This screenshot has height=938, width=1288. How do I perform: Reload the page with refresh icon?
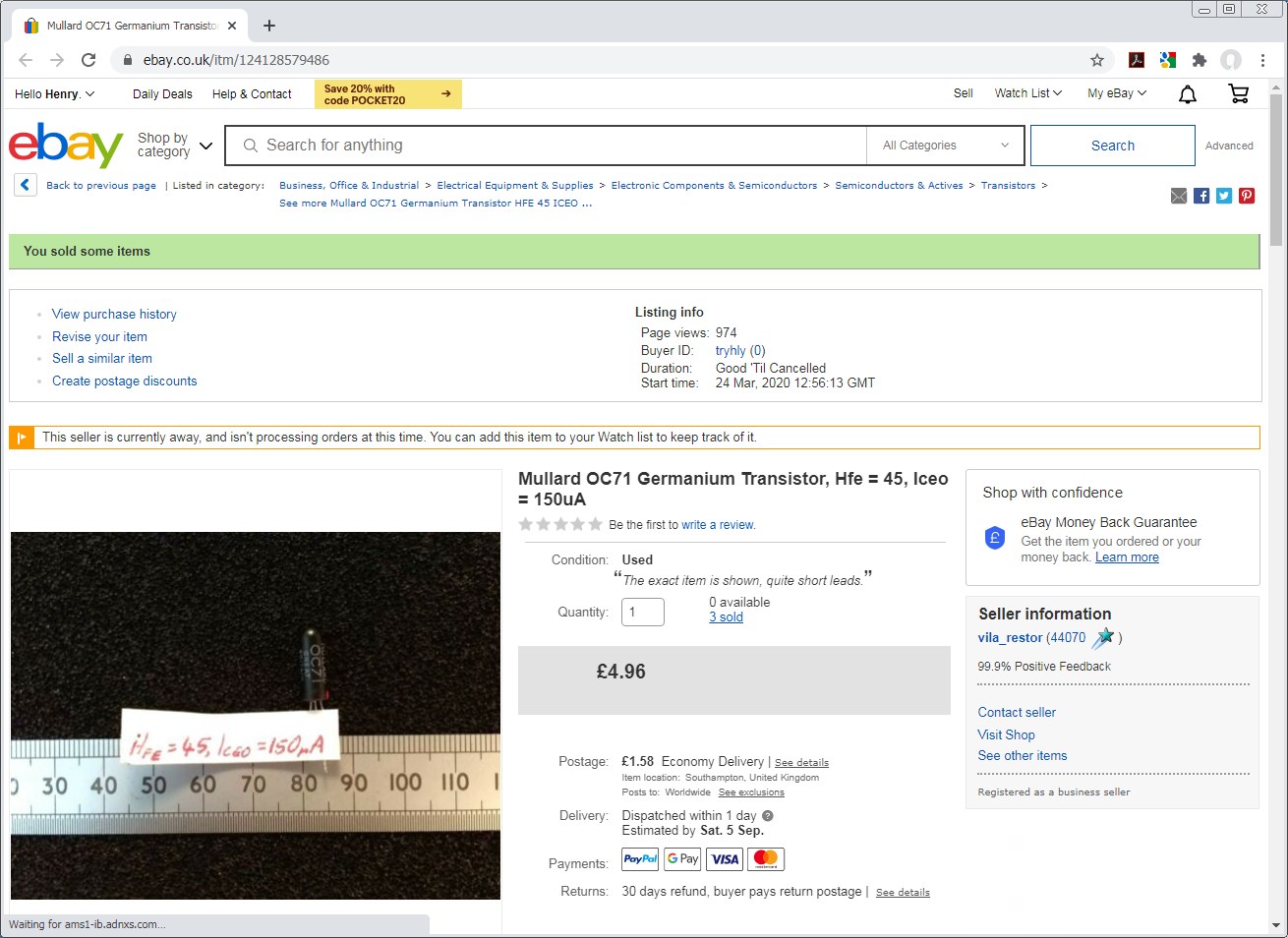(88, 60)
